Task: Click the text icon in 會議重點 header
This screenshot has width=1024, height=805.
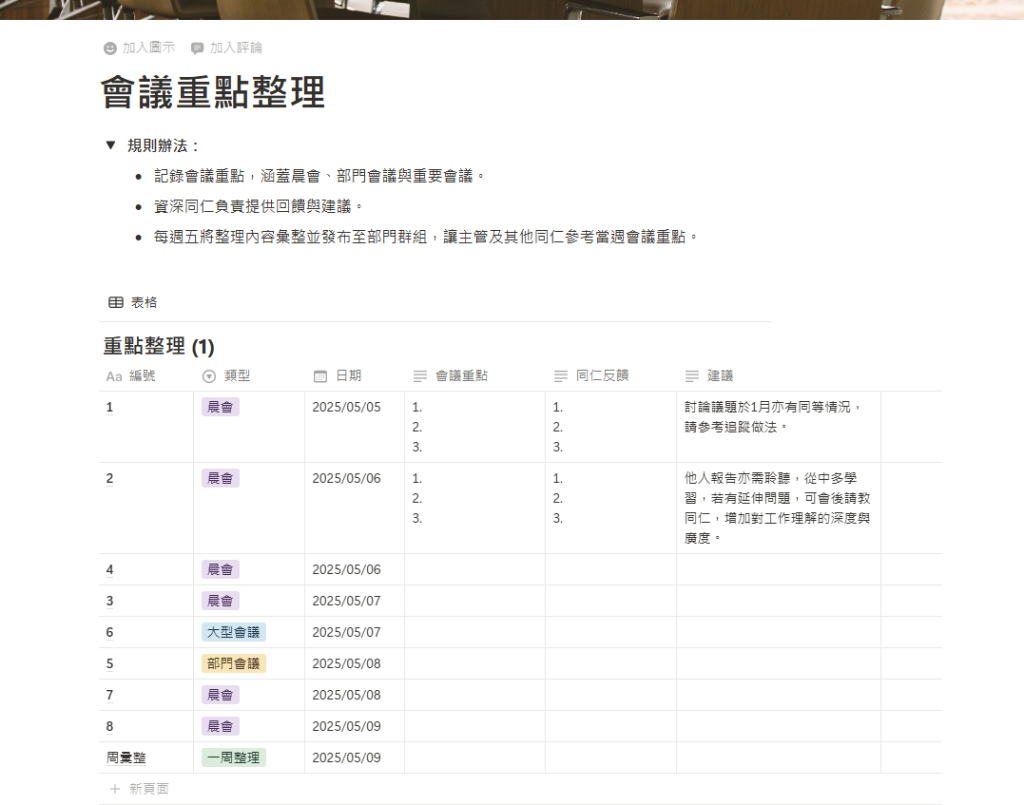Action: (x=420, y=376)
